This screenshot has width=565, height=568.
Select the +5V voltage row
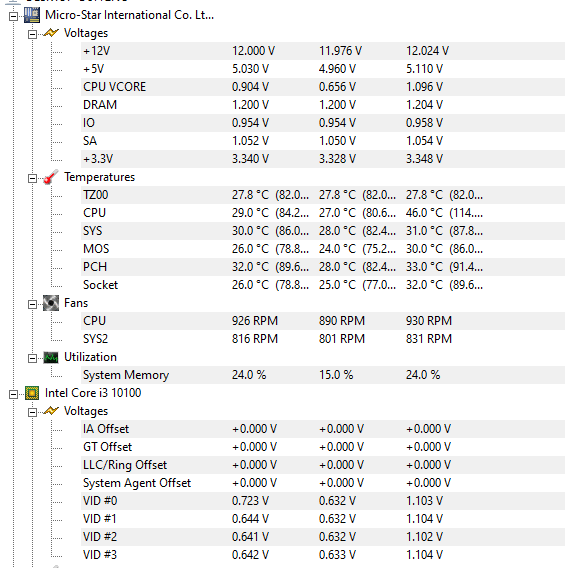point(323,69)
